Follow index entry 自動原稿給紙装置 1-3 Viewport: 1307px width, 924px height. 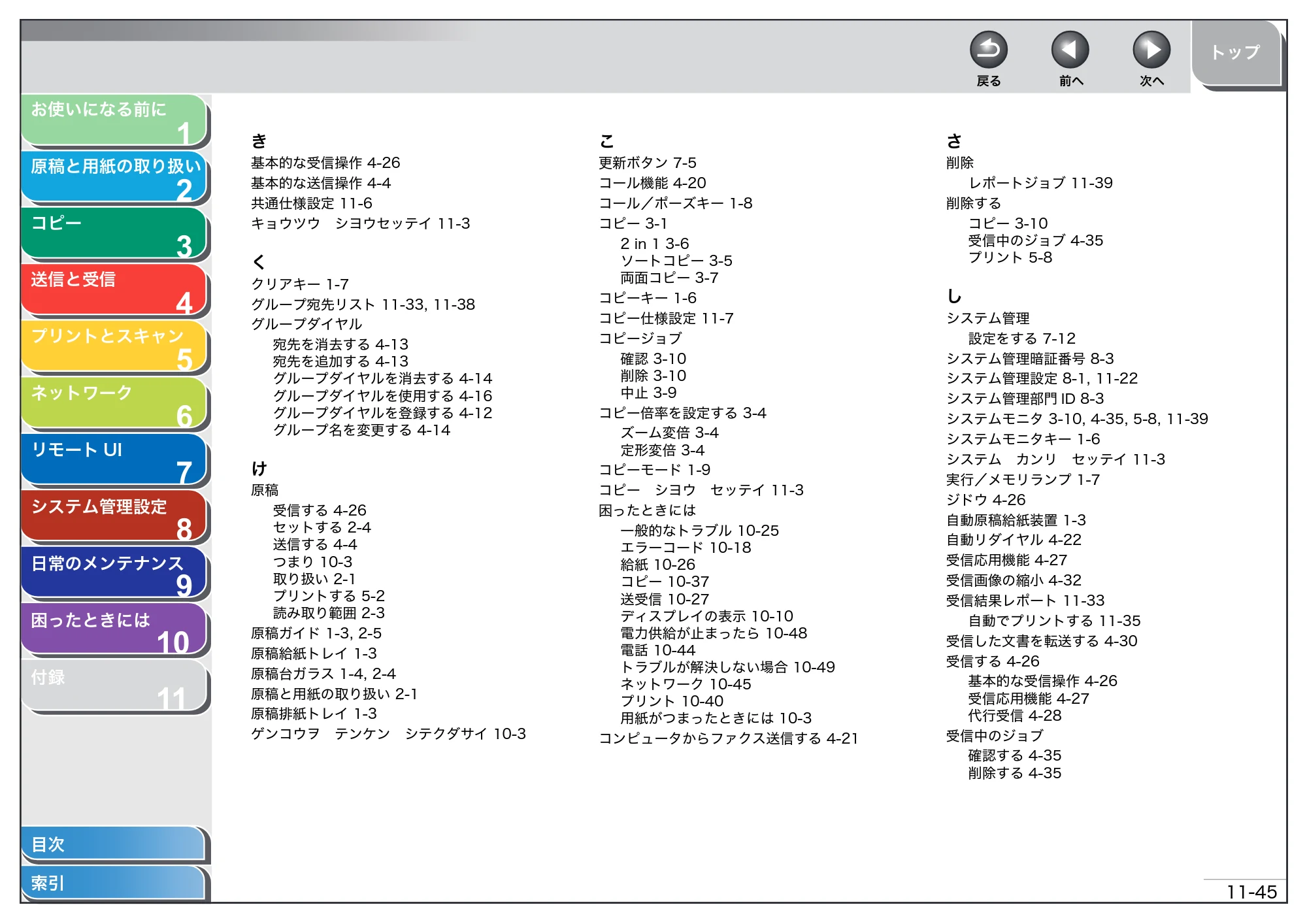1016,520
